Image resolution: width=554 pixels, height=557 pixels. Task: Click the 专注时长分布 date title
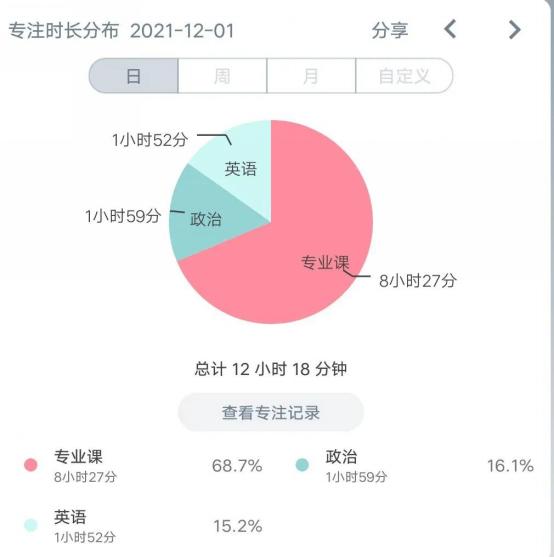point(121,30)
